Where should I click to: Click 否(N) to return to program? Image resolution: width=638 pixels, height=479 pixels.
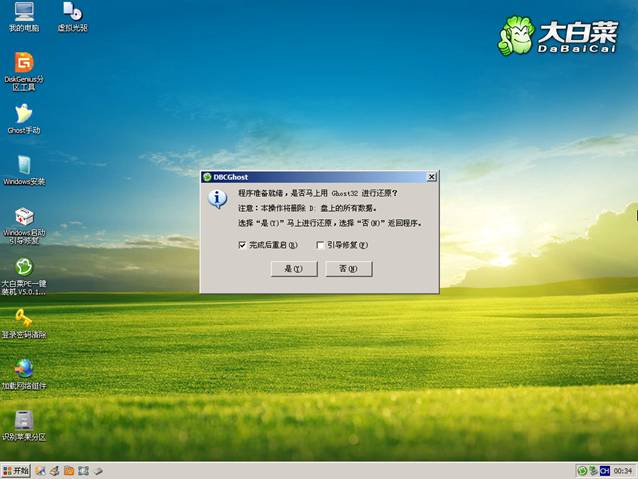pos(349,269)
